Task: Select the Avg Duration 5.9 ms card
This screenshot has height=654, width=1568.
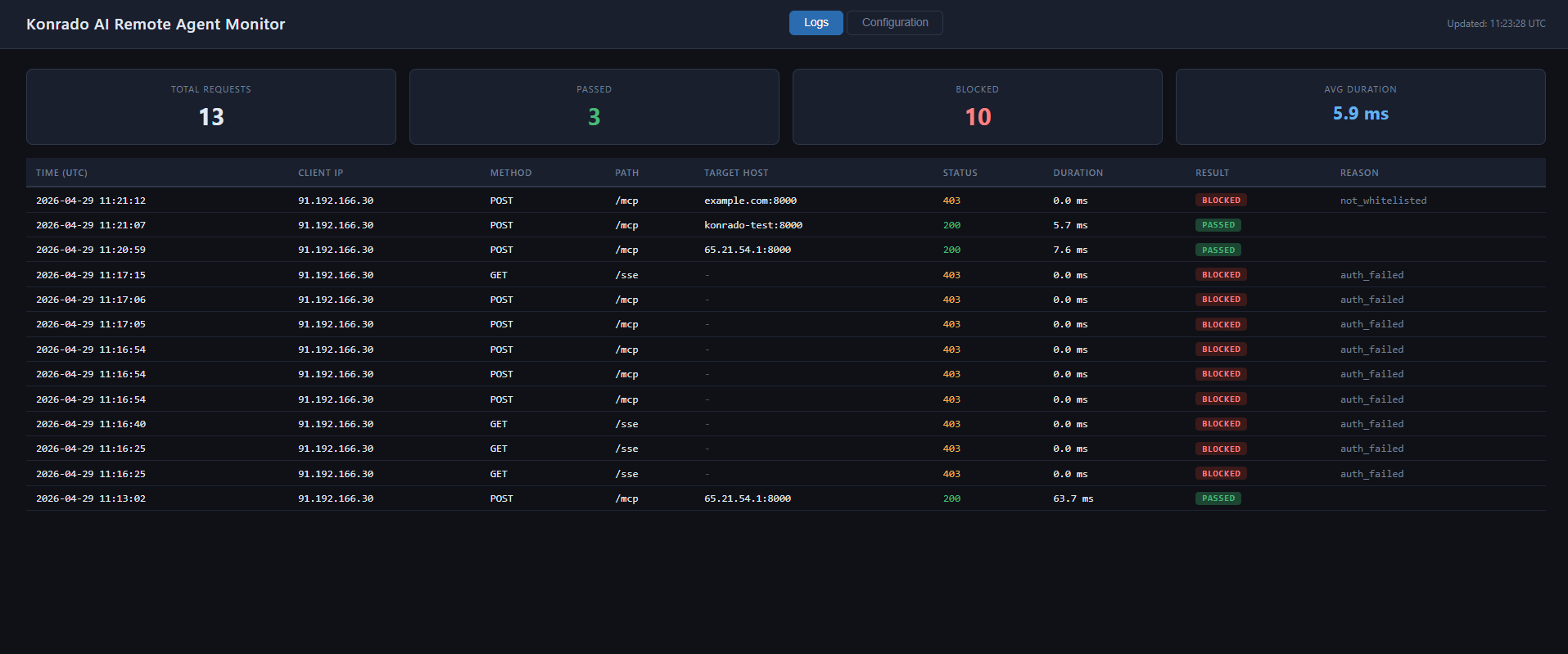Action: coord(1361,106)
